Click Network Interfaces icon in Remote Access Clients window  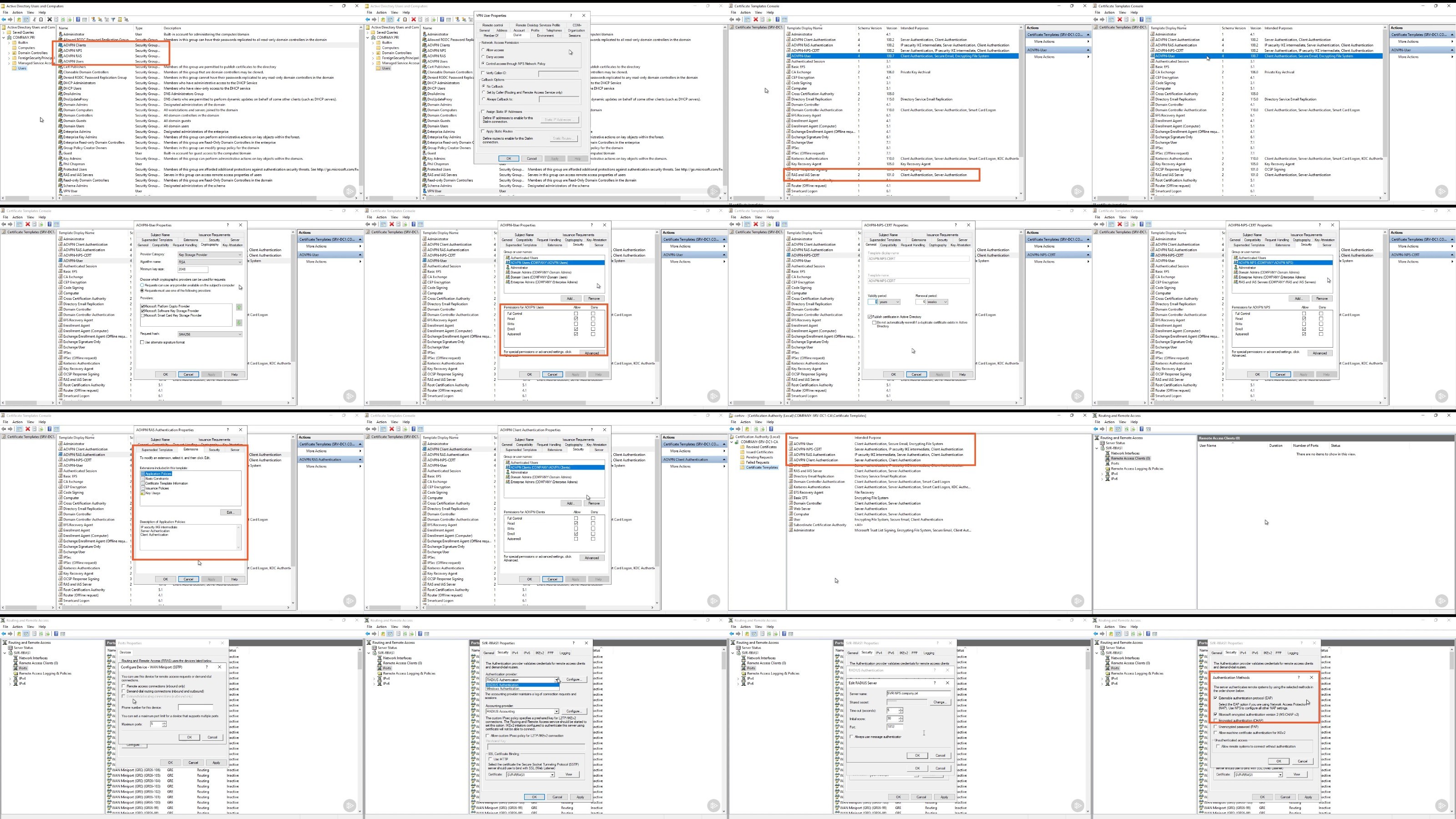point(1108,453)
